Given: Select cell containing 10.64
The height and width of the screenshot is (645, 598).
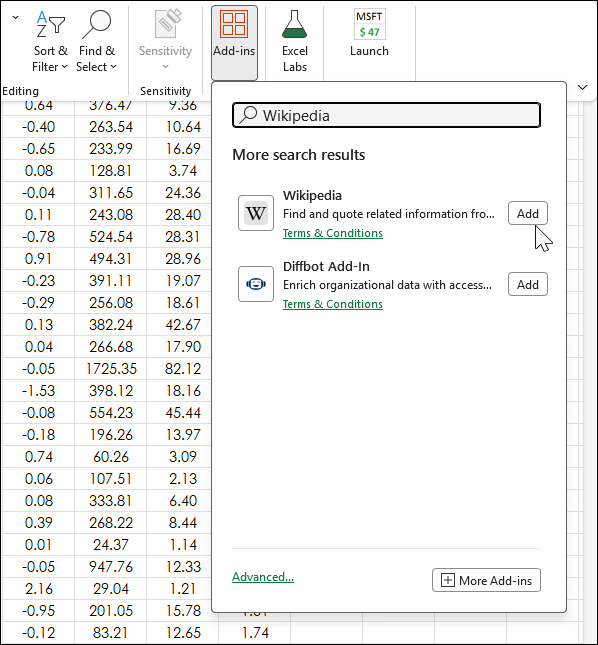Looking at the screenshot, I should click(183, 126).
